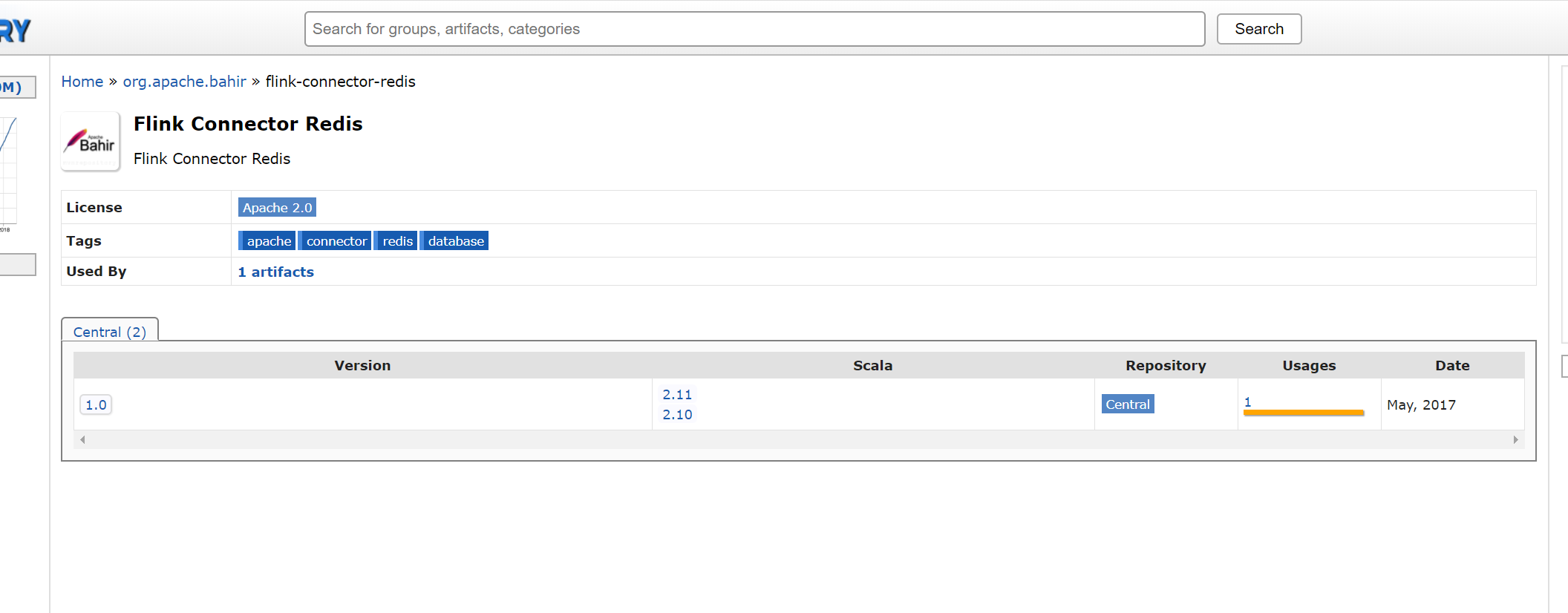Click the orange usages bar
Image resolution: width=1568 pixels, height=613 pixels.
(x=1304, y=413)
